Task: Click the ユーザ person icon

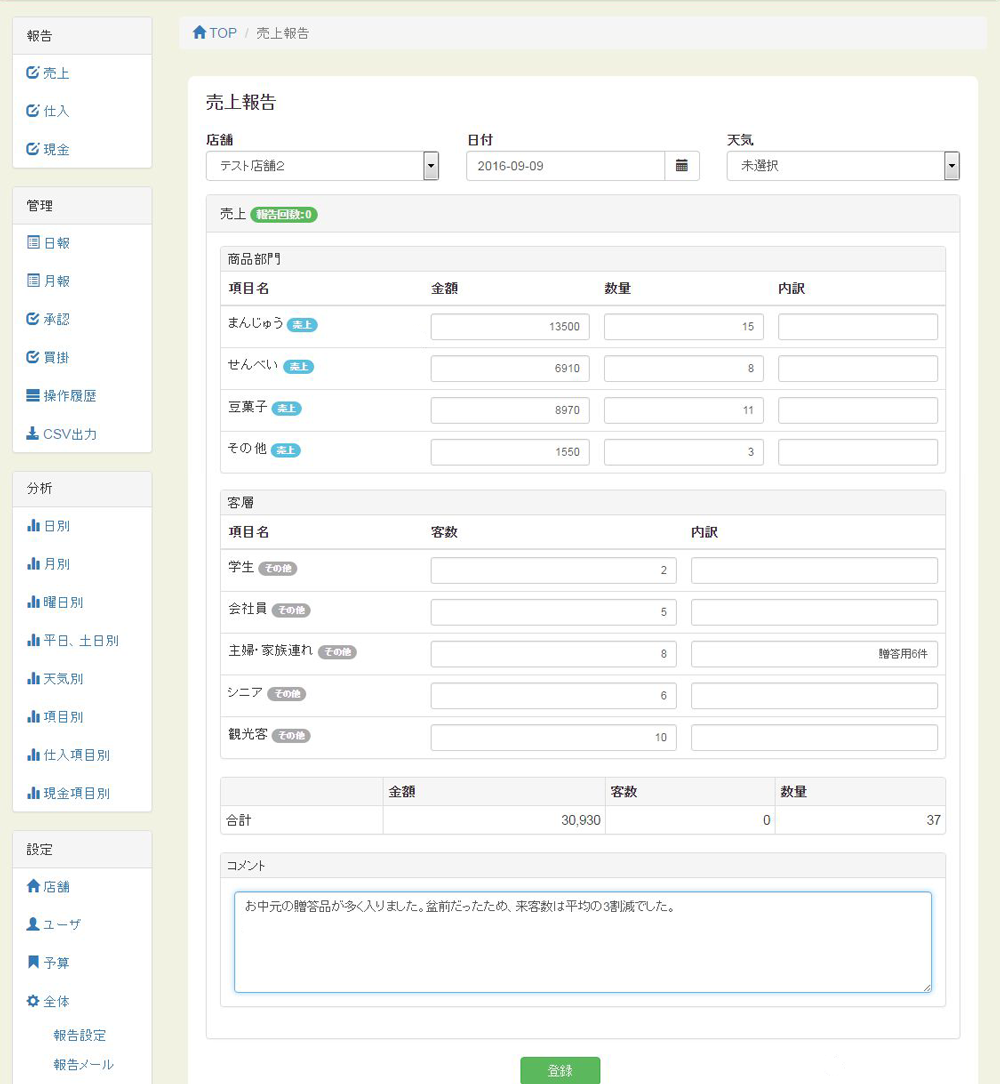Action: tap(33, 924)
